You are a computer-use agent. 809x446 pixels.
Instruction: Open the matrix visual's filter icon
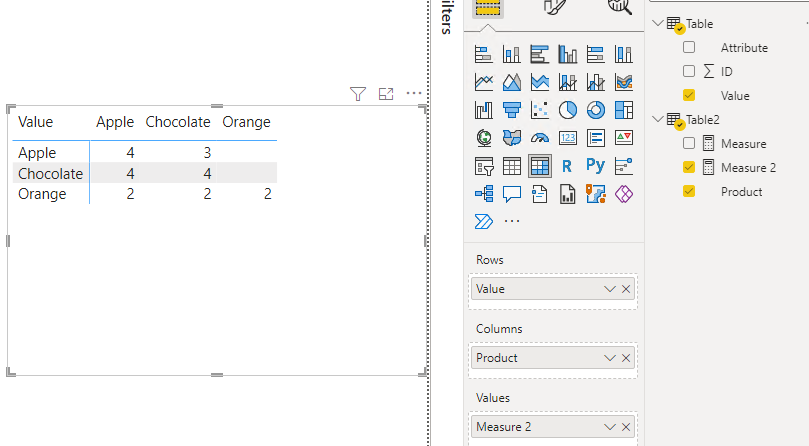coord(358,94)
